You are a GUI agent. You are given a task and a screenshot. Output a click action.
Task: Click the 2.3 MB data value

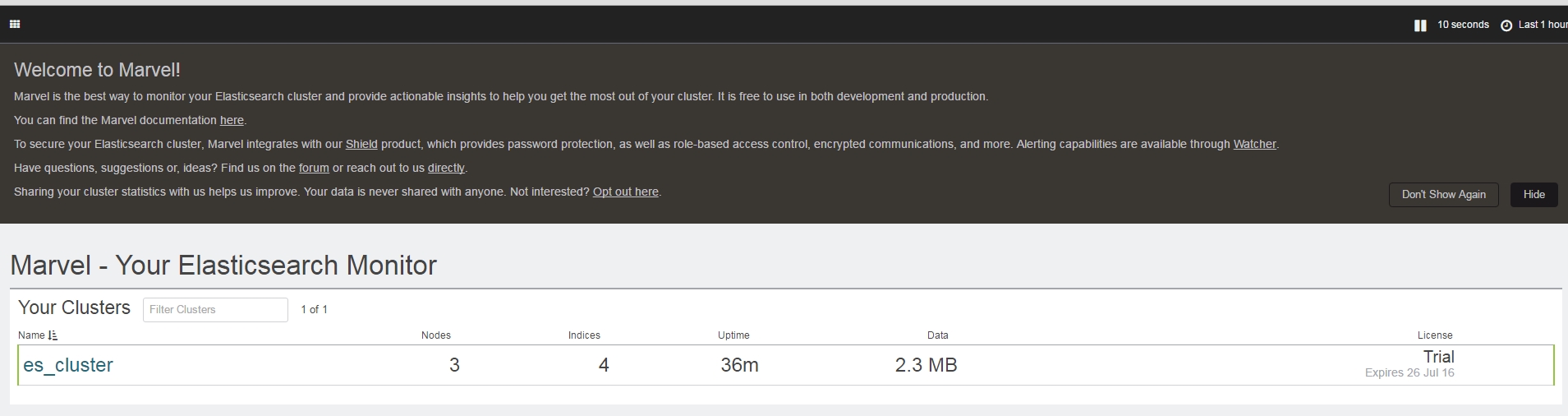(927, 365)
